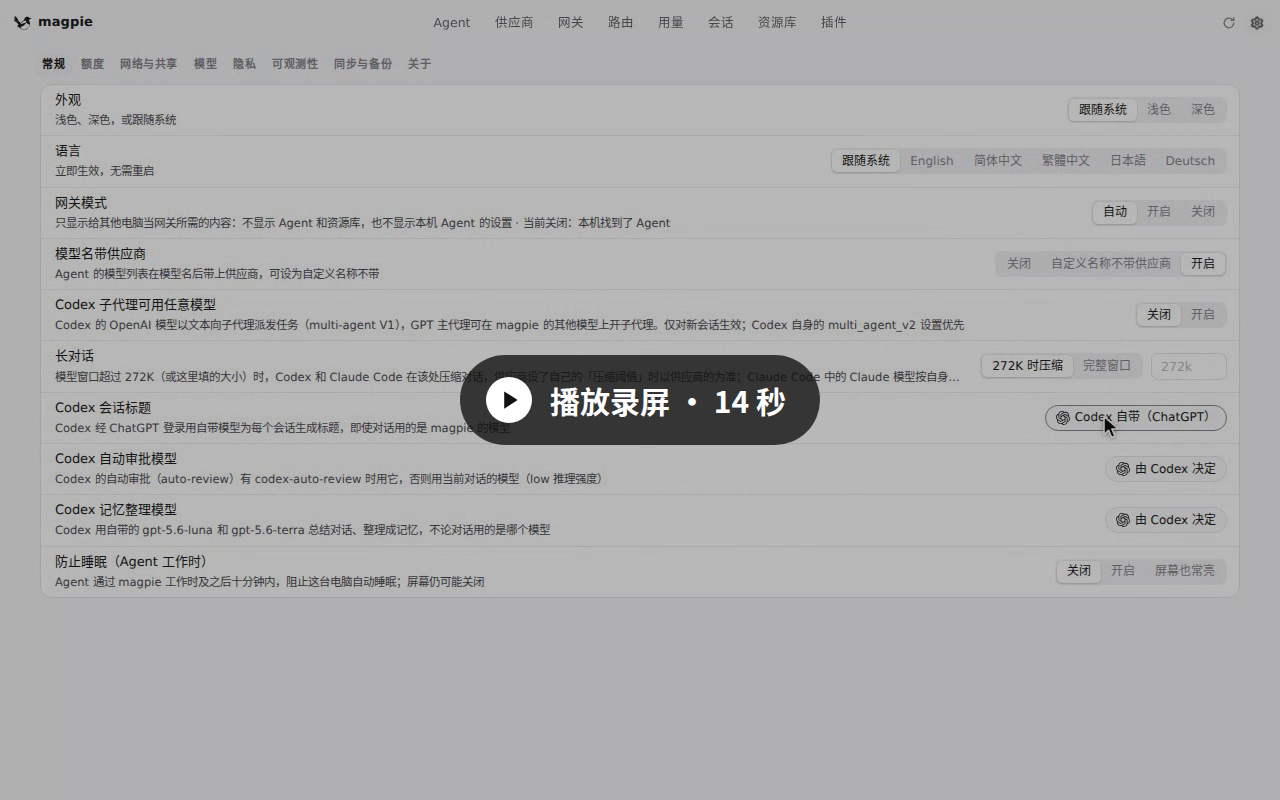Open the Agent top menu
This screenshot has width=1280, height=800.
452,22
